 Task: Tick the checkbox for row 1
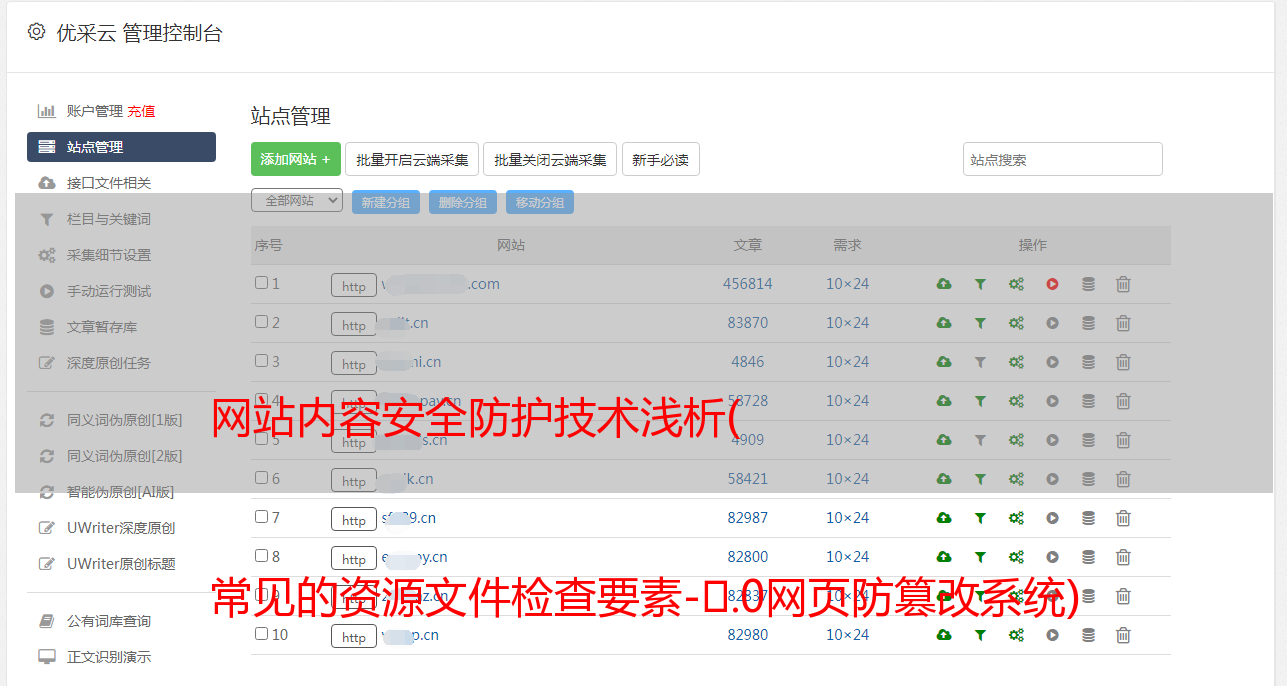point(261,283)
